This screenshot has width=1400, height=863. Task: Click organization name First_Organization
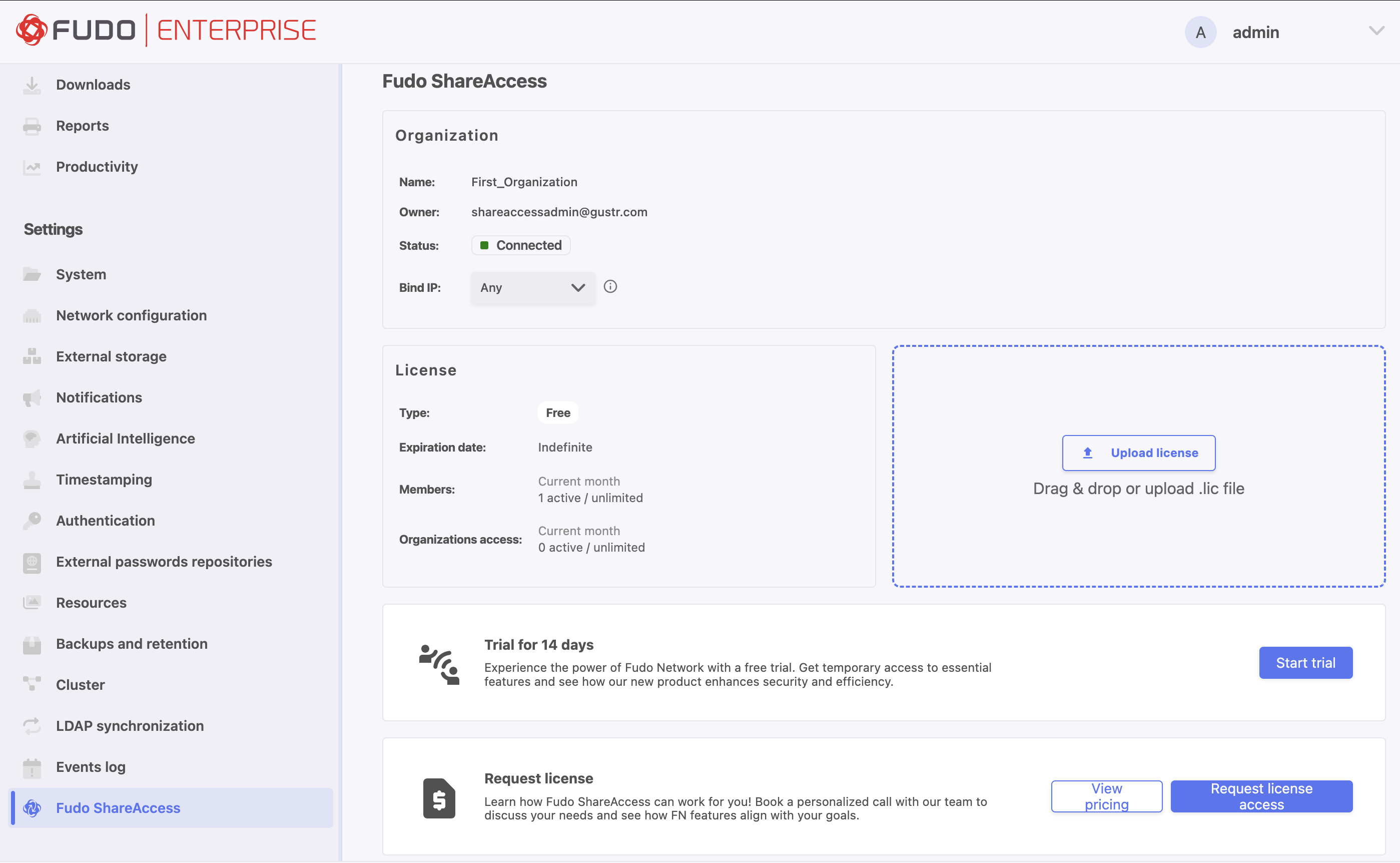(x=524, y=182)
